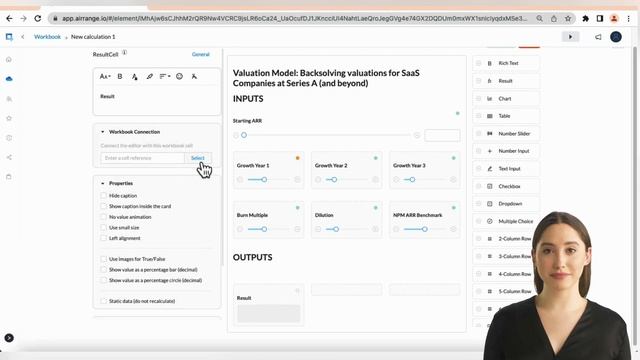
Task: Clear text formatting
Action: [x=194, y=76]
